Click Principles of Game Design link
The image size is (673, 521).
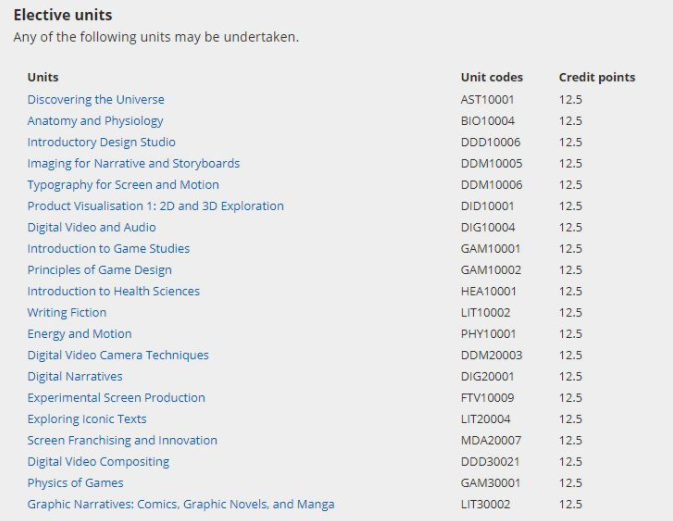[x=100, y=270]
